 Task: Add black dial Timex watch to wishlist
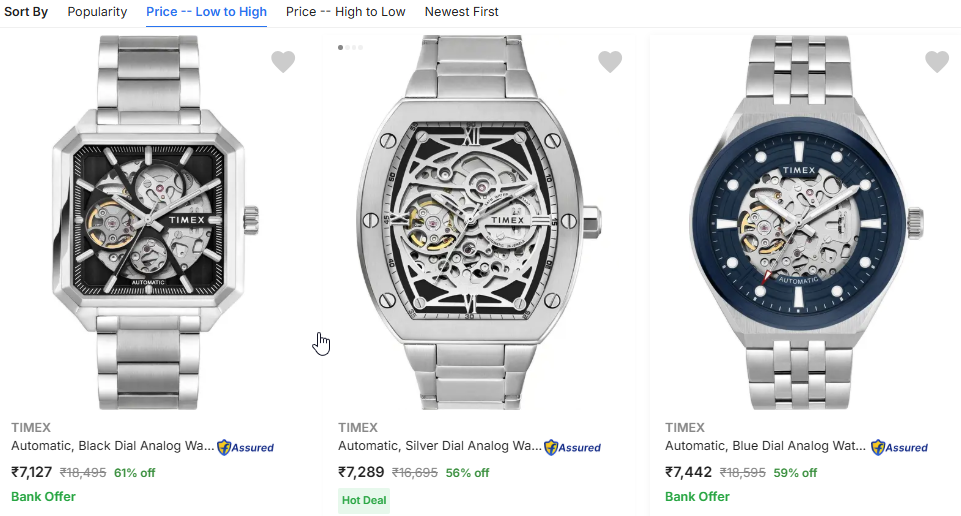tap(283, 62)
